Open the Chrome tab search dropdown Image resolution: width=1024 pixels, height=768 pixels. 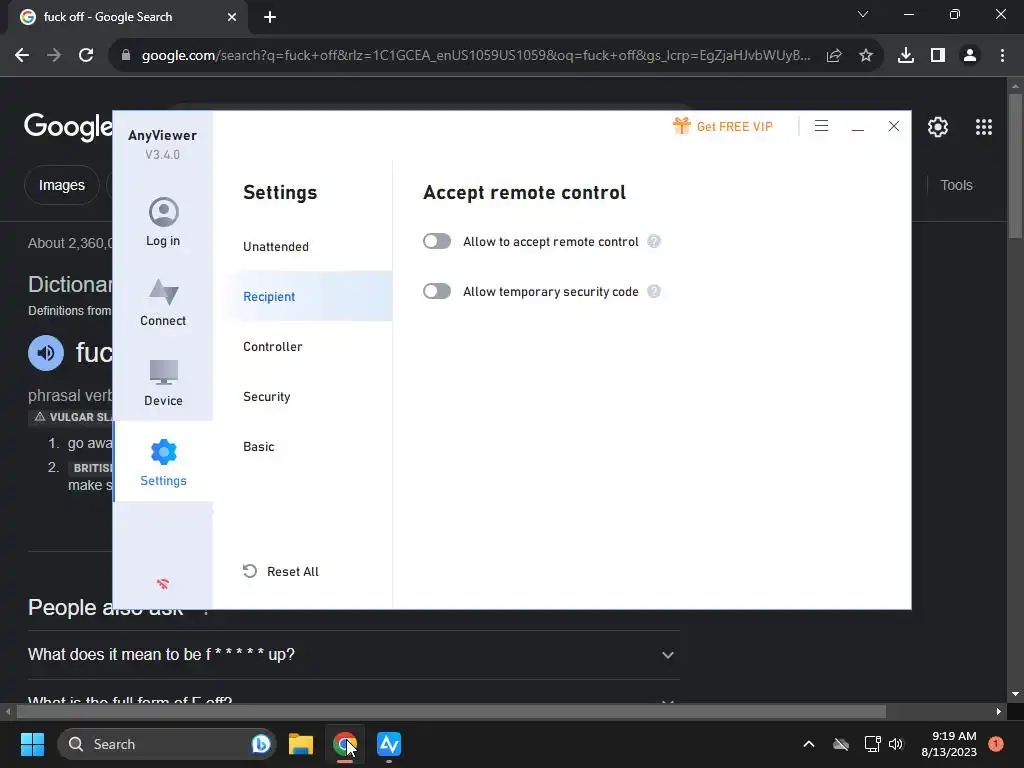[x=863, y=14]
